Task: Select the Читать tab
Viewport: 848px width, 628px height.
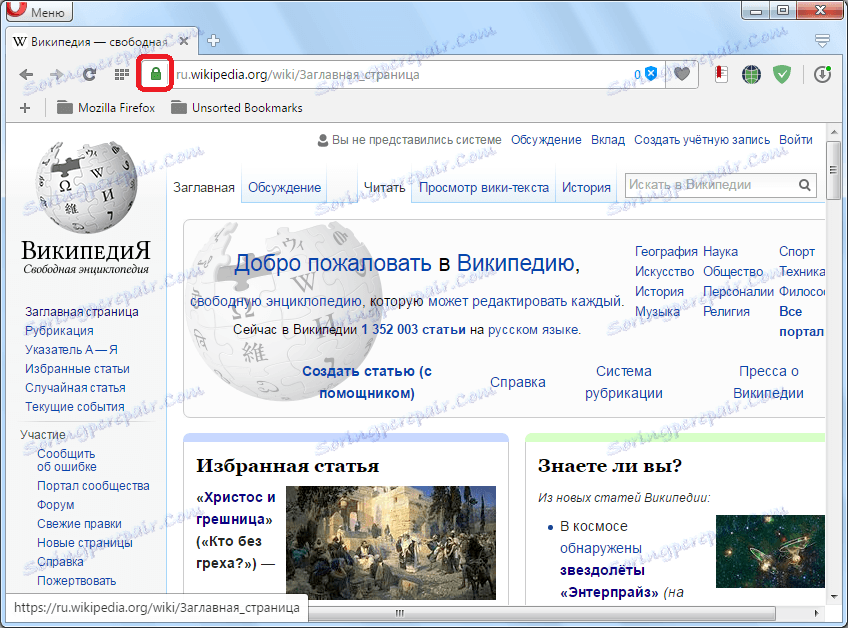Action: coord(384,188)
